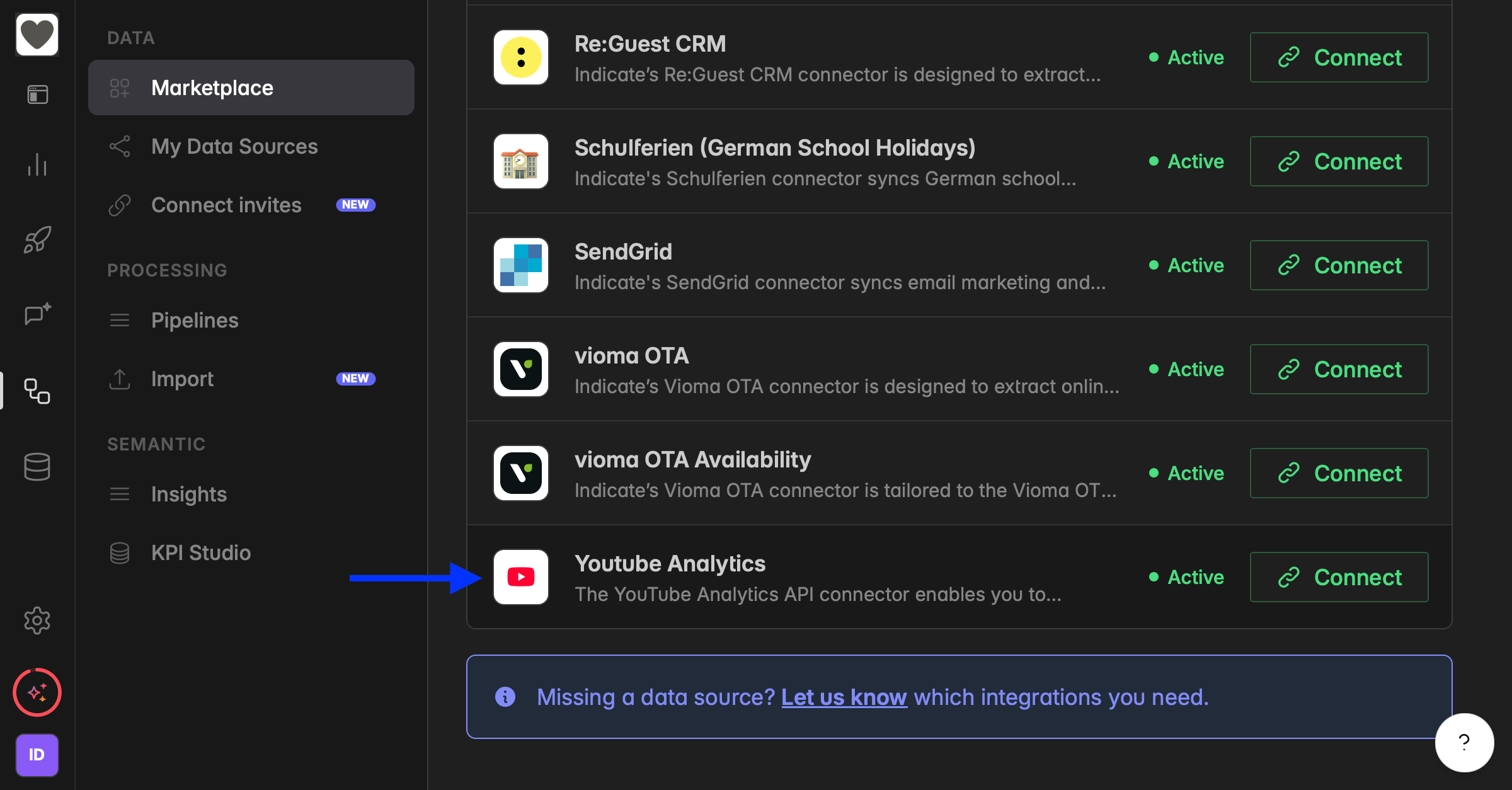Click SendGrid description 'syncs email marketing and...'
1512x790 pixels.
pos(840,283)
